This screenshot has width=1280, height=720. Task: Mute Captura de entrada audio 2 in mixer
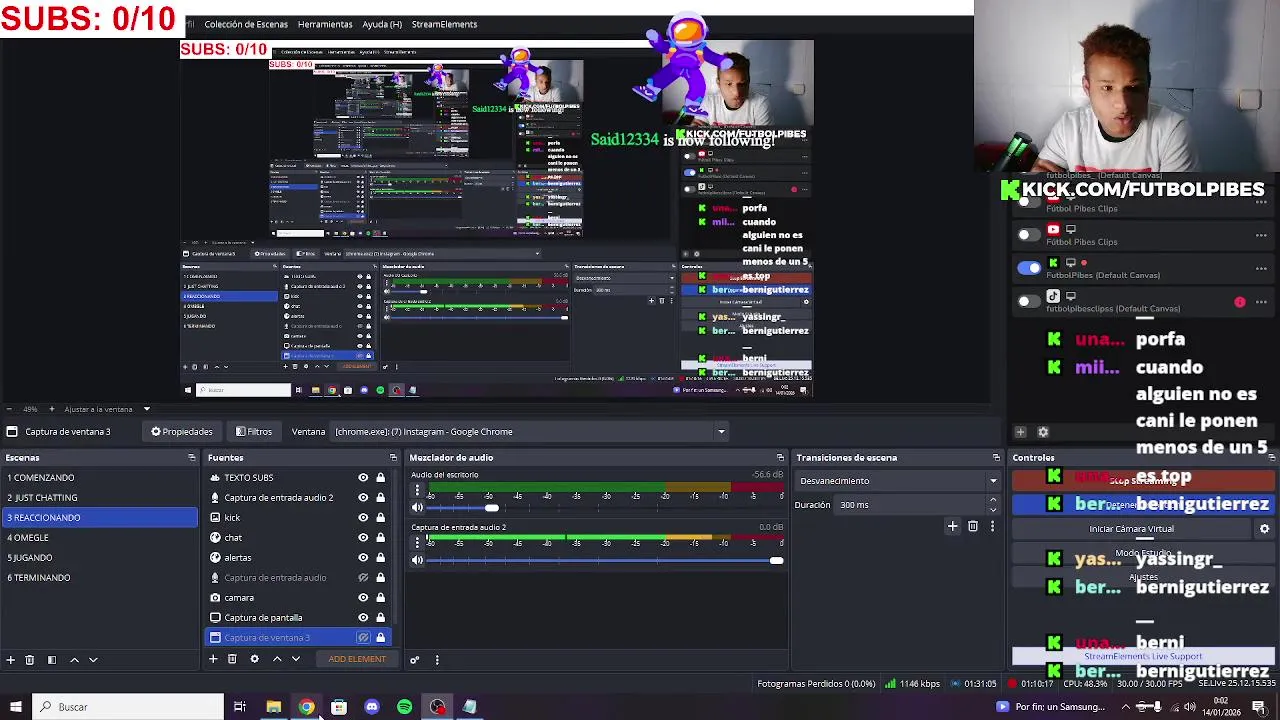417,560
